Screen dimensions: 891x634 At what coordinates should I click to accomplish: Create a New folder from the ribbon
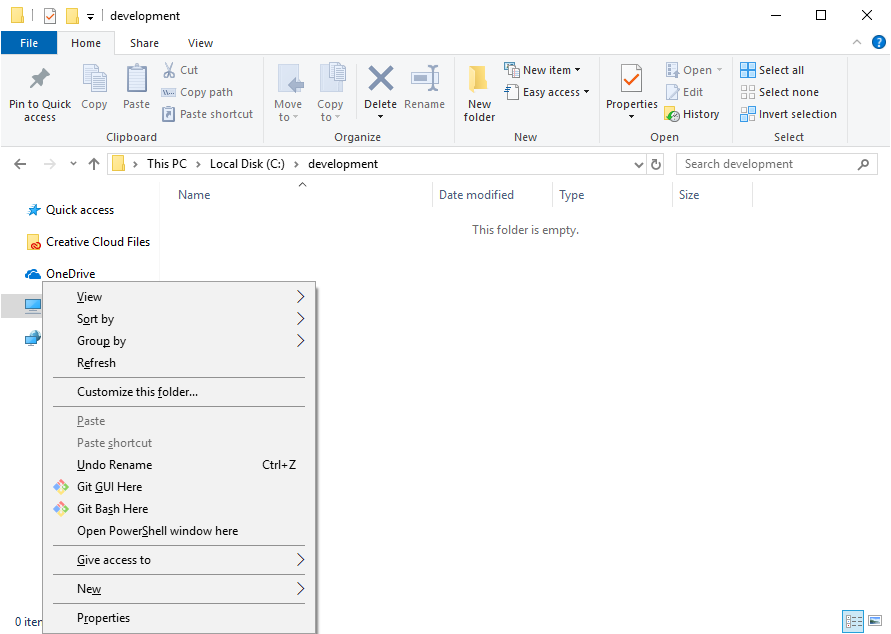coord(479,93)
